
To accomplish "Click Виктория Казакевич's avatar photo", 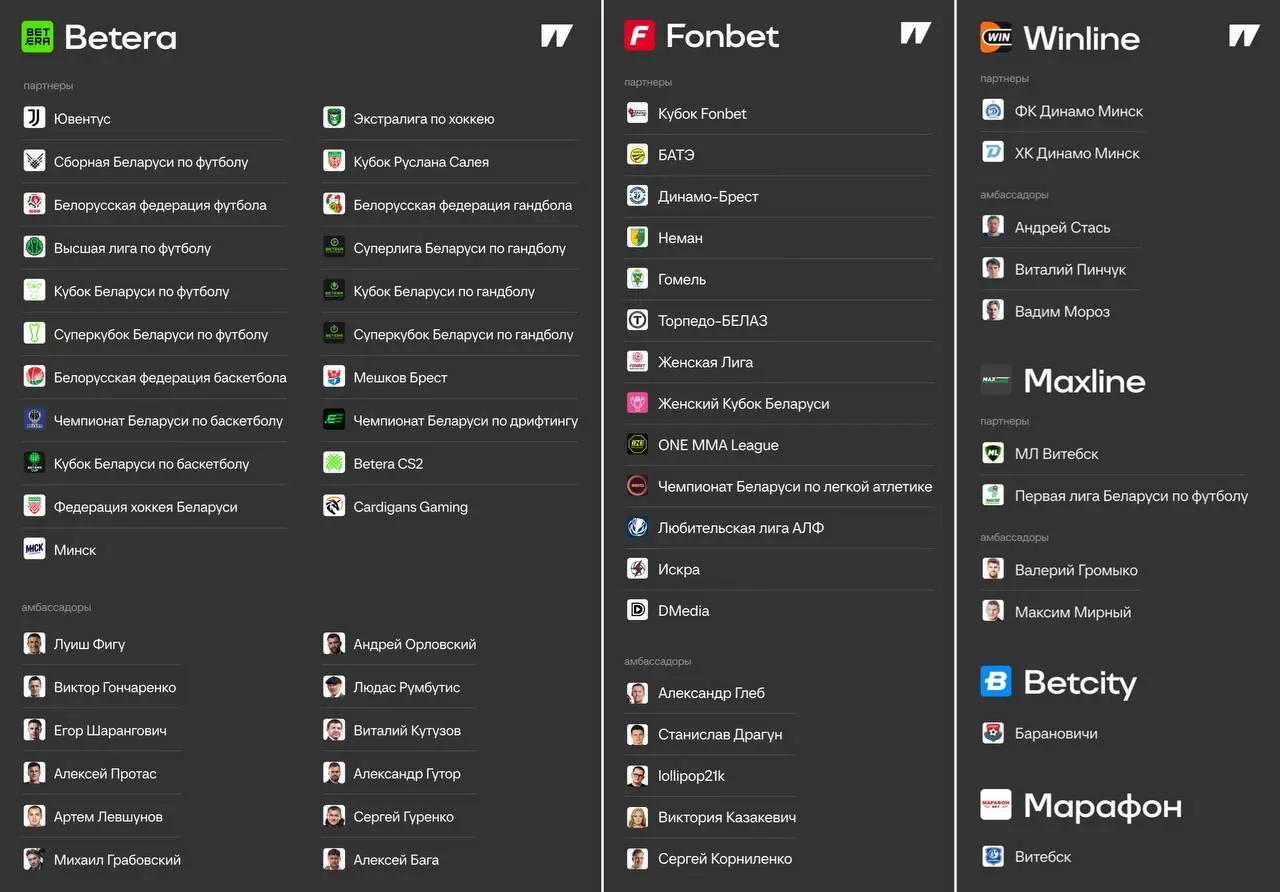I will [x=638, y=817].
